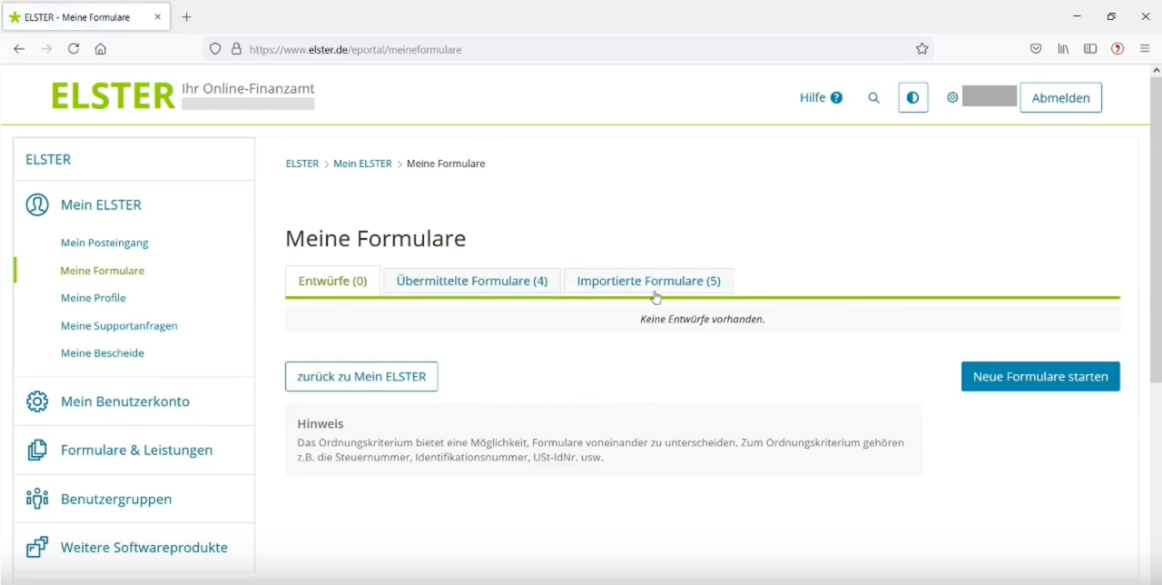Click the Formulare & Leistungen documents icon
1162x585 pixels.
click(37, 450)
